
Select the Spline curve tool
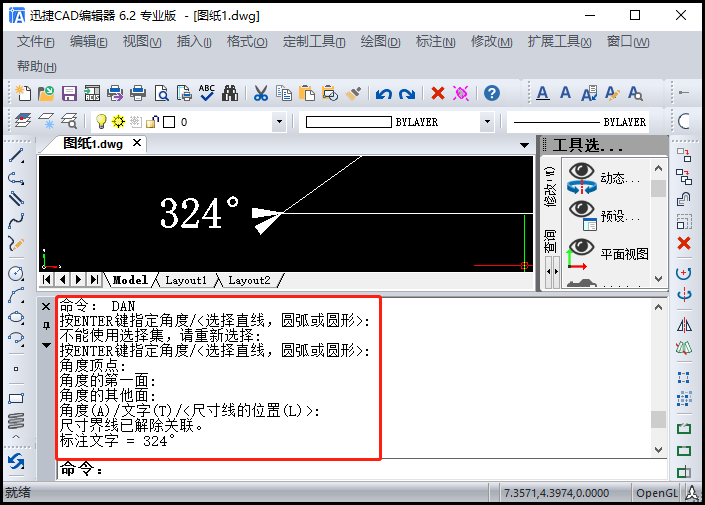coord(16,221)
